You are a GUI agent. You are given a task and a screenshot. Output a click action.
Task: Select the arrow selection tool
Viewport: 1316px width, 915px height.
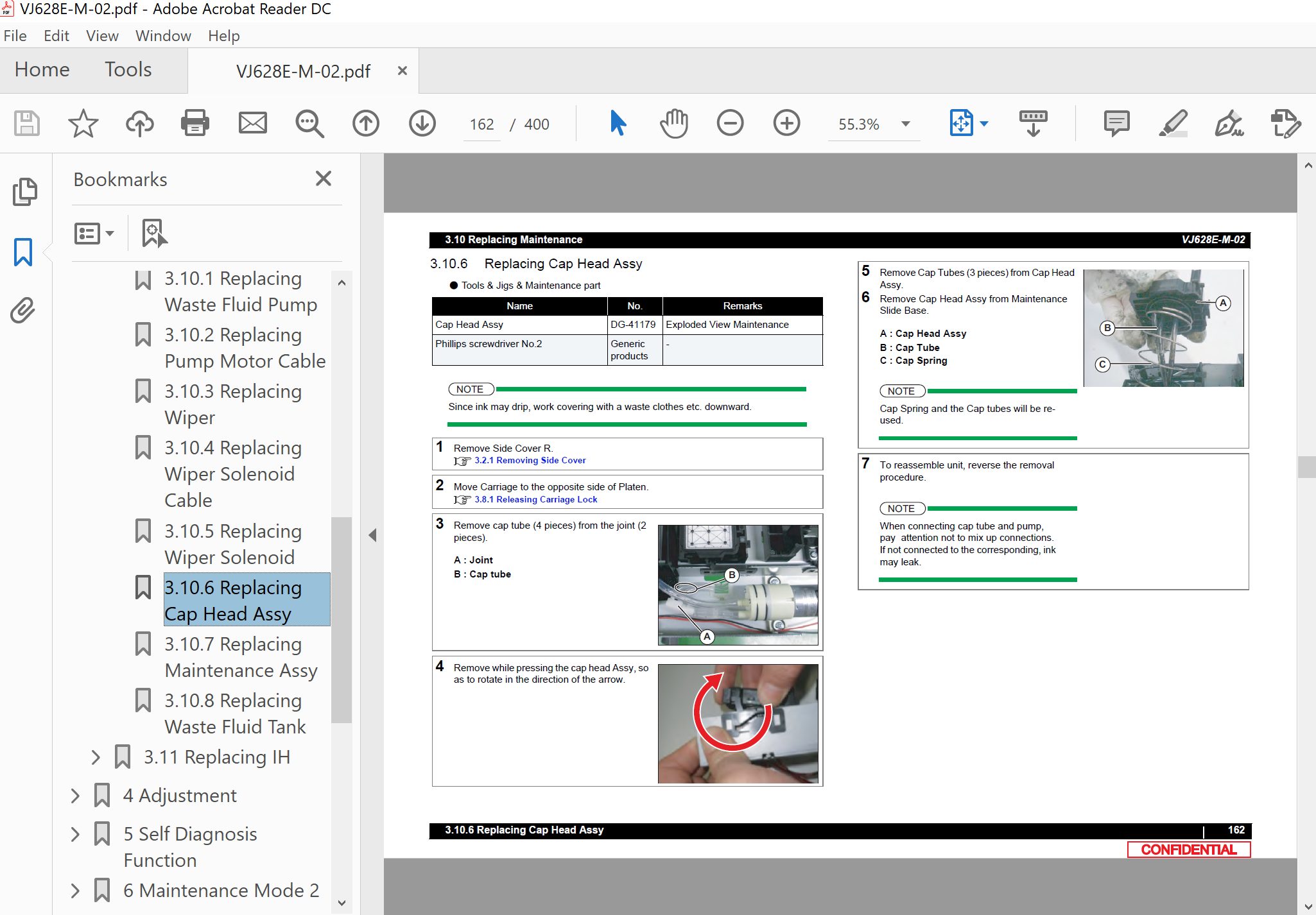(x=618, y=123)
